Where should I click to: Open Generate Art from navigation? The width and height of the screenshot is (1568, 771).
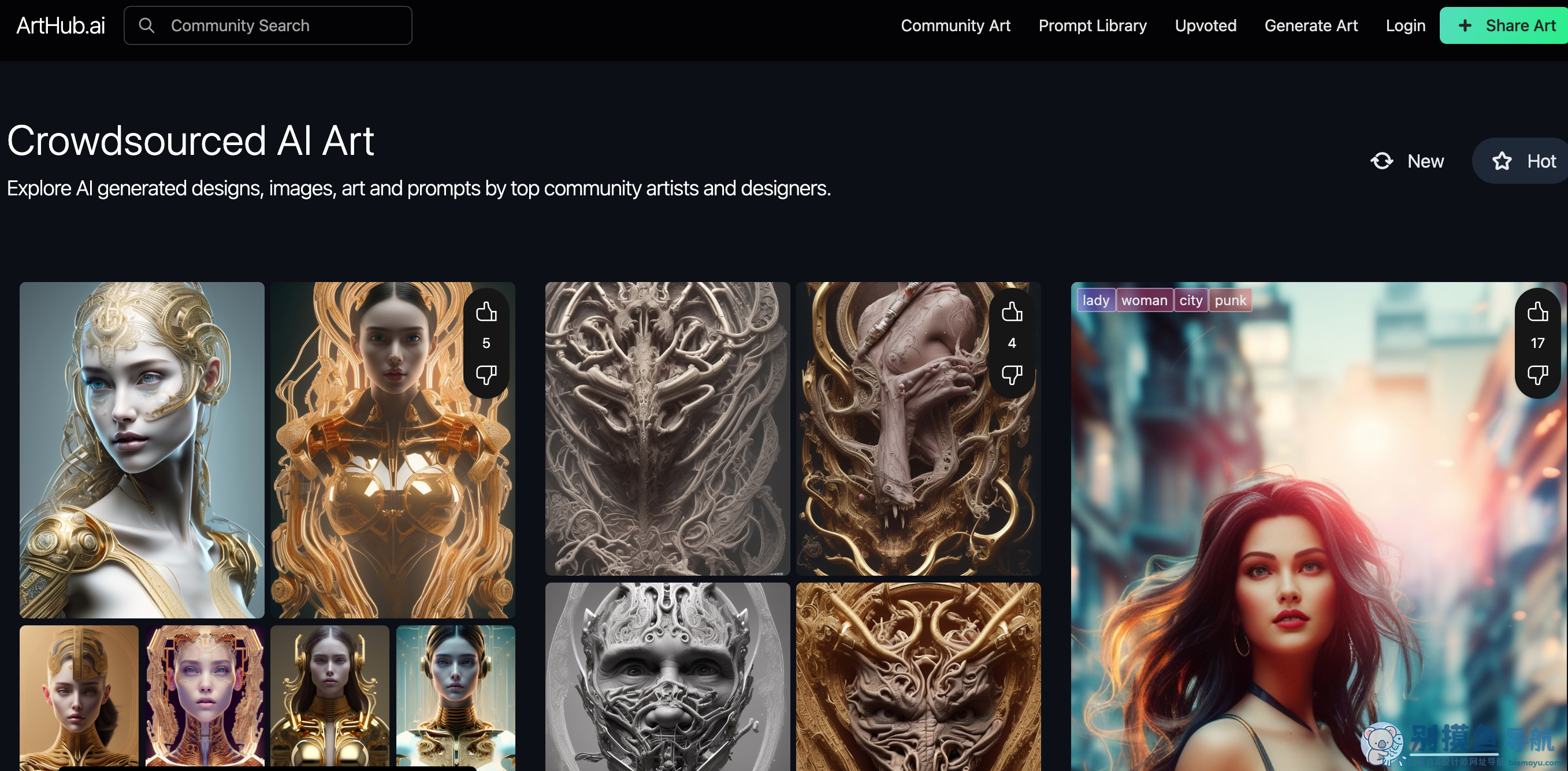click(1310, 25)
